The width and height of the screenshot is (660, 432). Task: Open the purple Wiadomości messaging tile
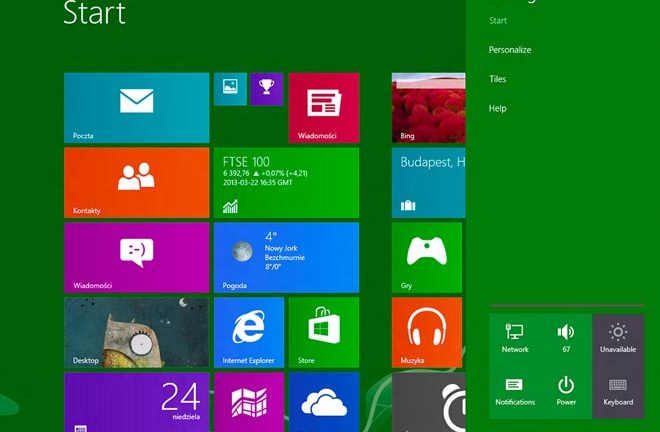[x=136, y=258]
